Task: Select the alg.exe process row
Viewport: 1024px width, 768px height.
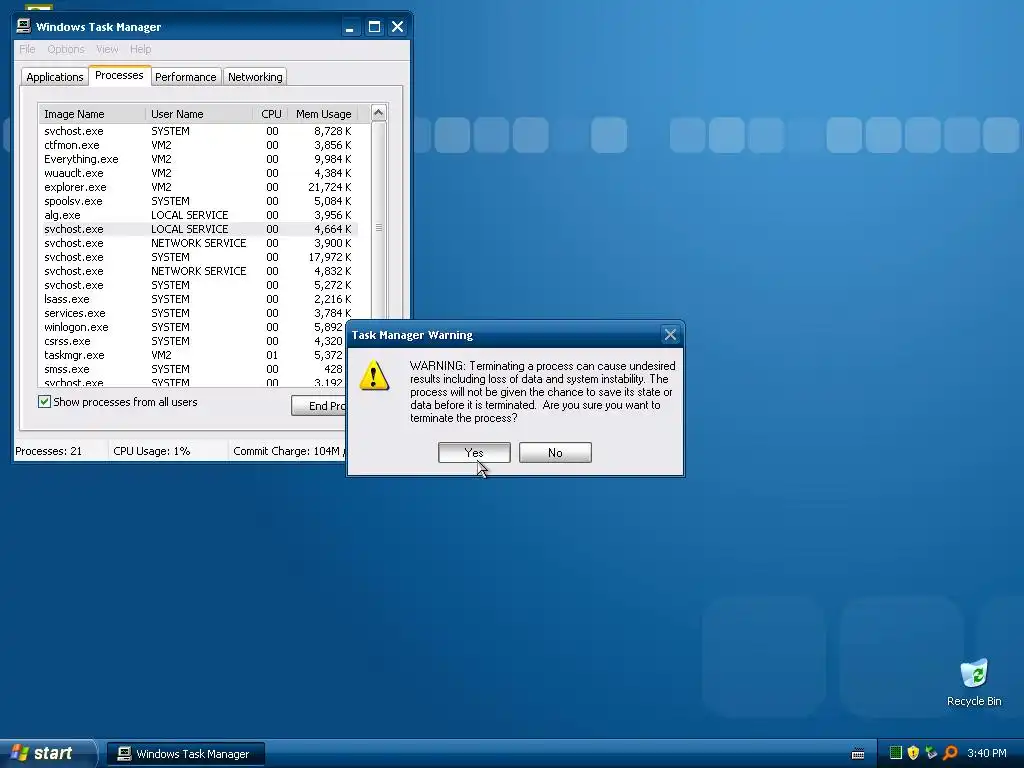Action: pyautogui.click(x=198, y=215)
